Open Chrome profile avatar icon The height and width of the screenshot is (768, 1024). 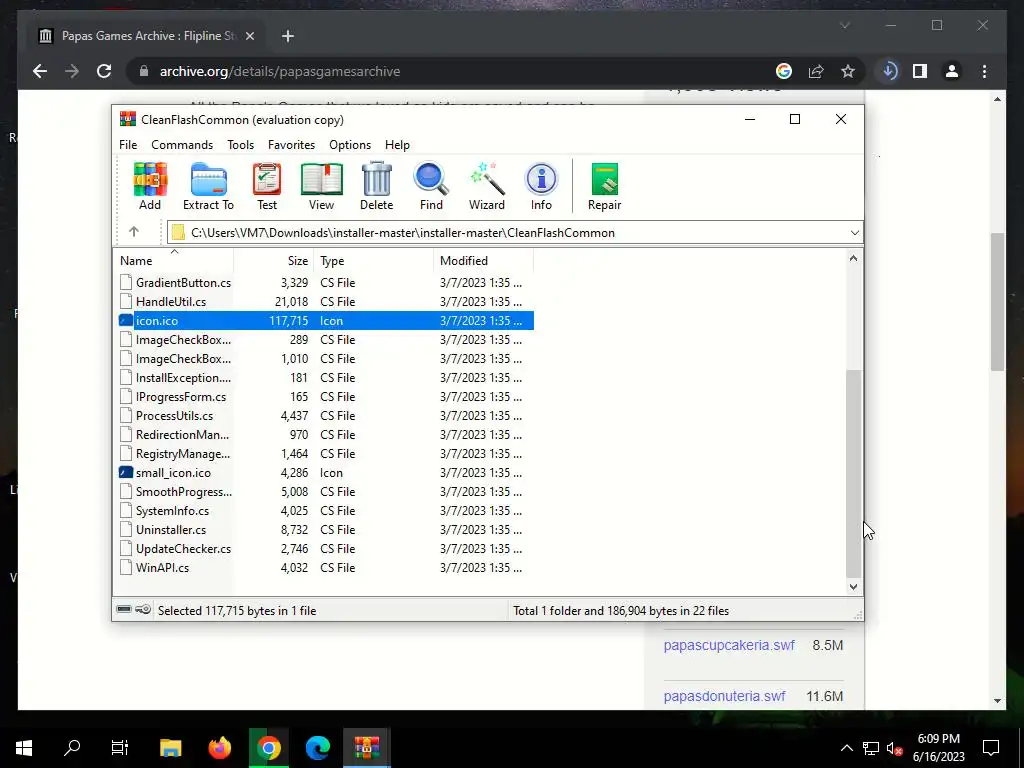[952, 71]
